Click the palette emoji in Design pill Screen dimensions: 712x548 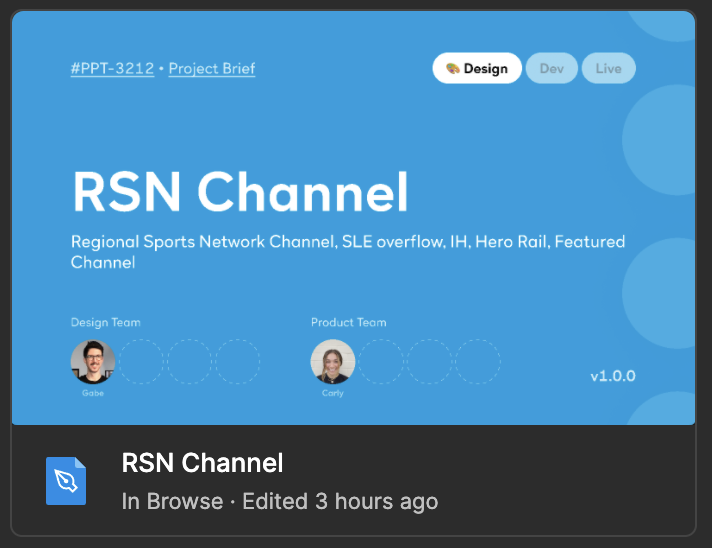coord(453,69)
